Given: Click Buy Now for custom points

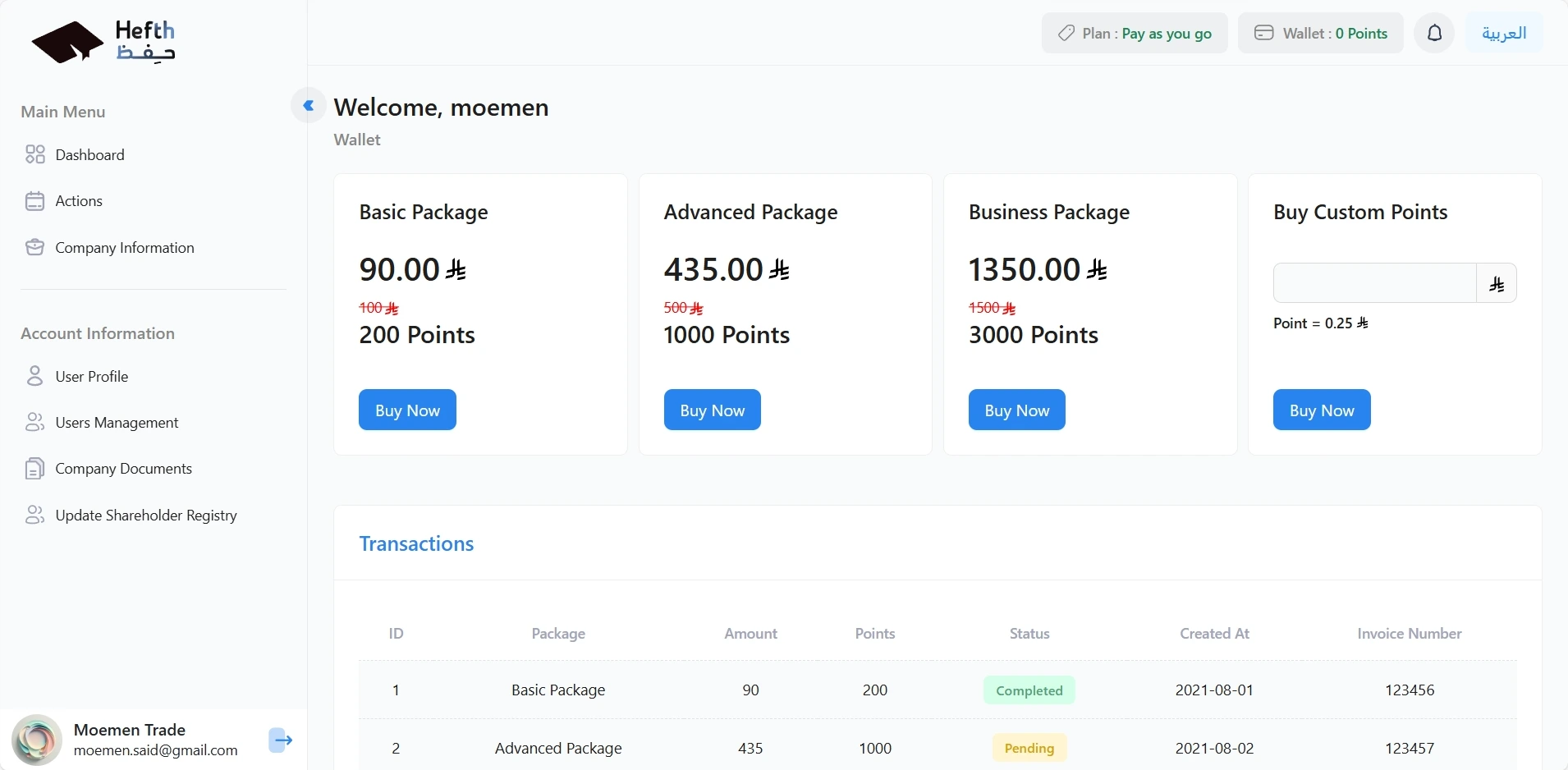Looking at the screenshot, I should click(x=1321, y=410).
